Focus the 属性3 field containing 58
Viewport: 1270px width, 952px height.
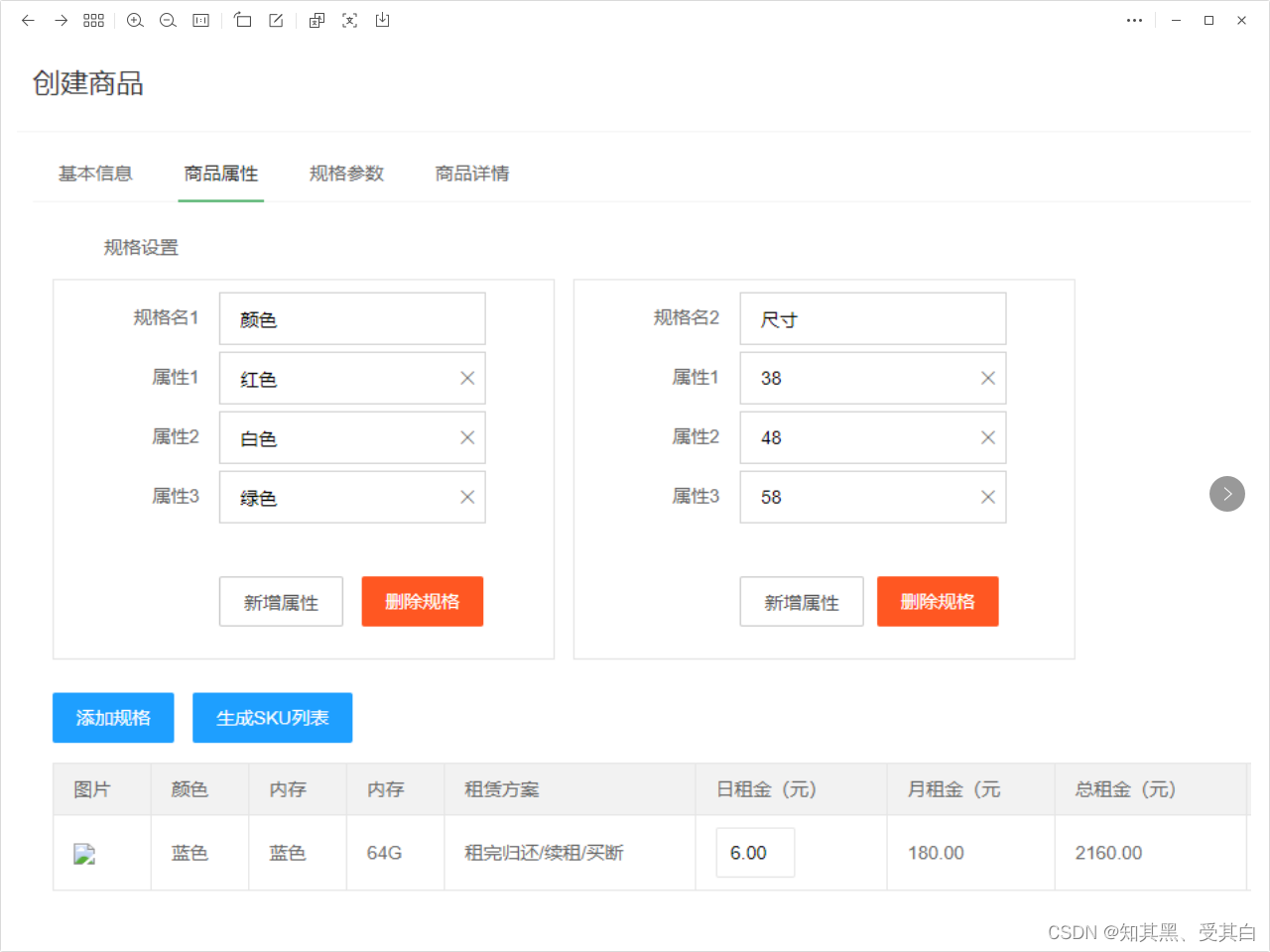coord(873,497)
